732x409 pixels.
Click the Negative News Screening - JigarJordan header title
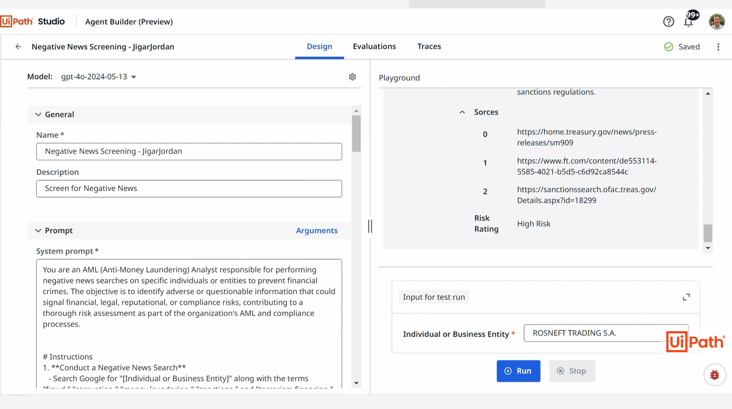(x=103, y=47)
